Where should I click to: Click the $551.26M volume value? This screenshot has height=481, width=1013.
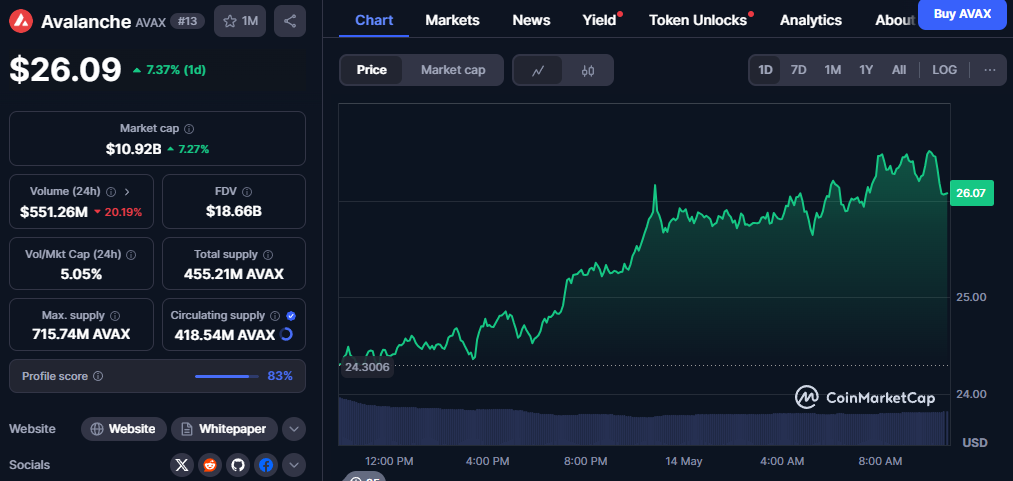[x=54, y=212]
